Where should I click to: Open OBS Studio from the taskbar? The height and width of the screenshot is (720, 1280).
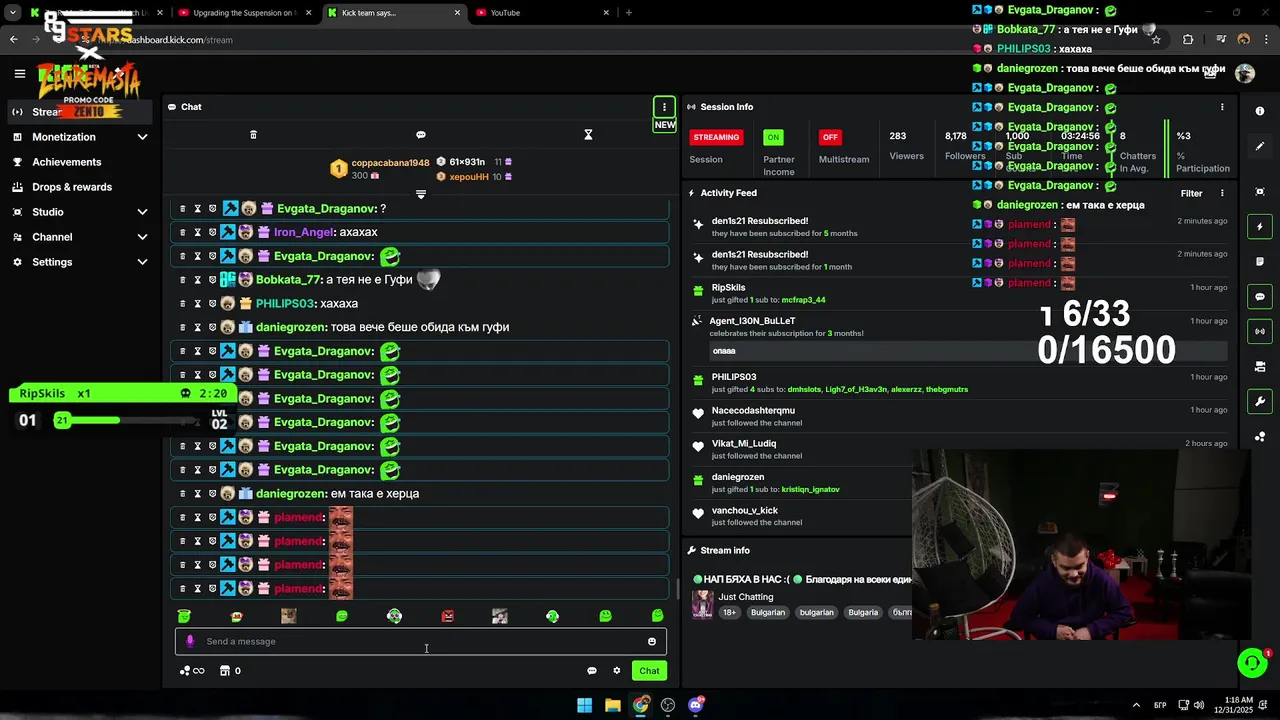pos(668,705)
